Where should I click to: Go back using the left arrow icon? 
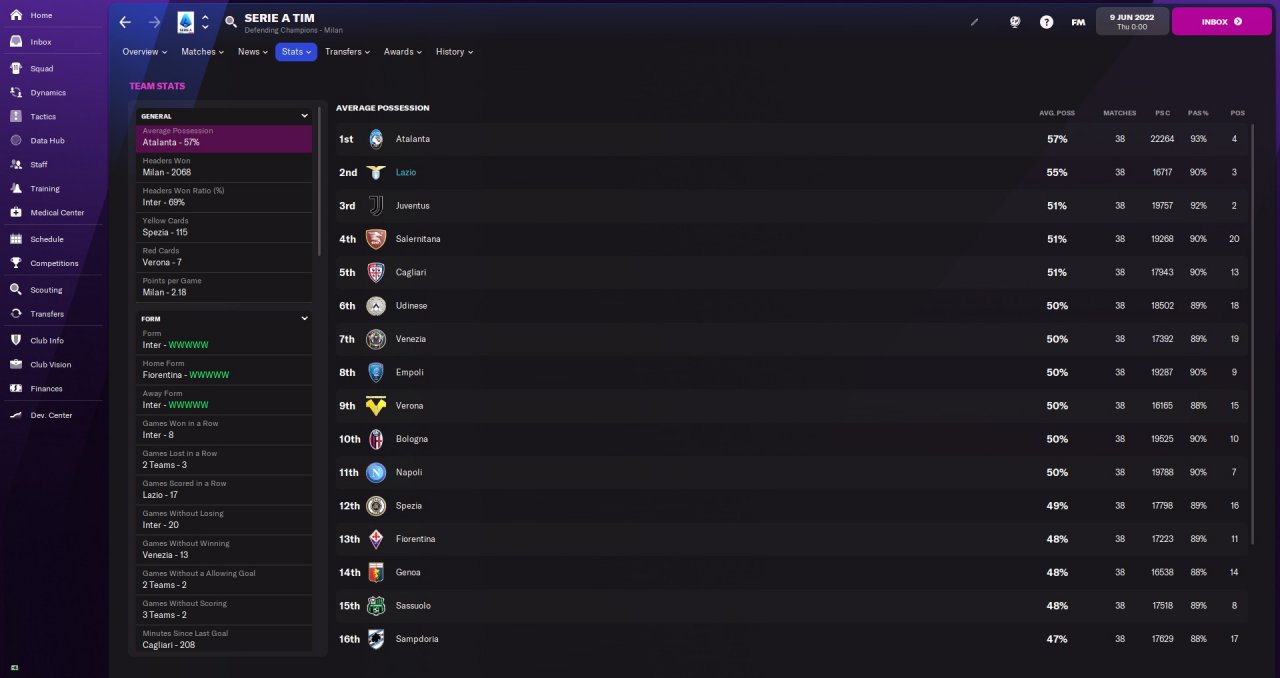click(x=125, y=22)
